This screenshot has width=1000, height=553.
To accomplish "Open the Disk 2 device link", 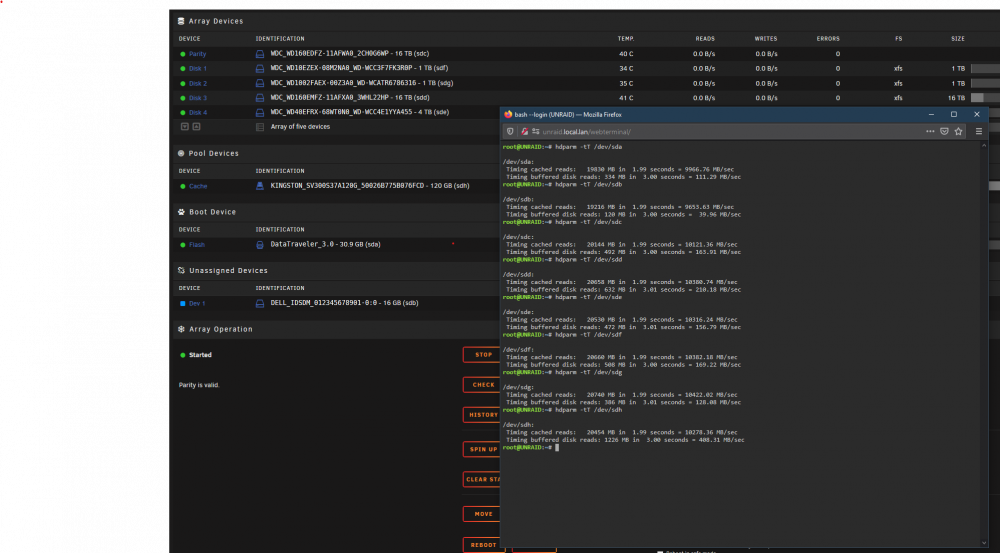I will click(198, 84).
